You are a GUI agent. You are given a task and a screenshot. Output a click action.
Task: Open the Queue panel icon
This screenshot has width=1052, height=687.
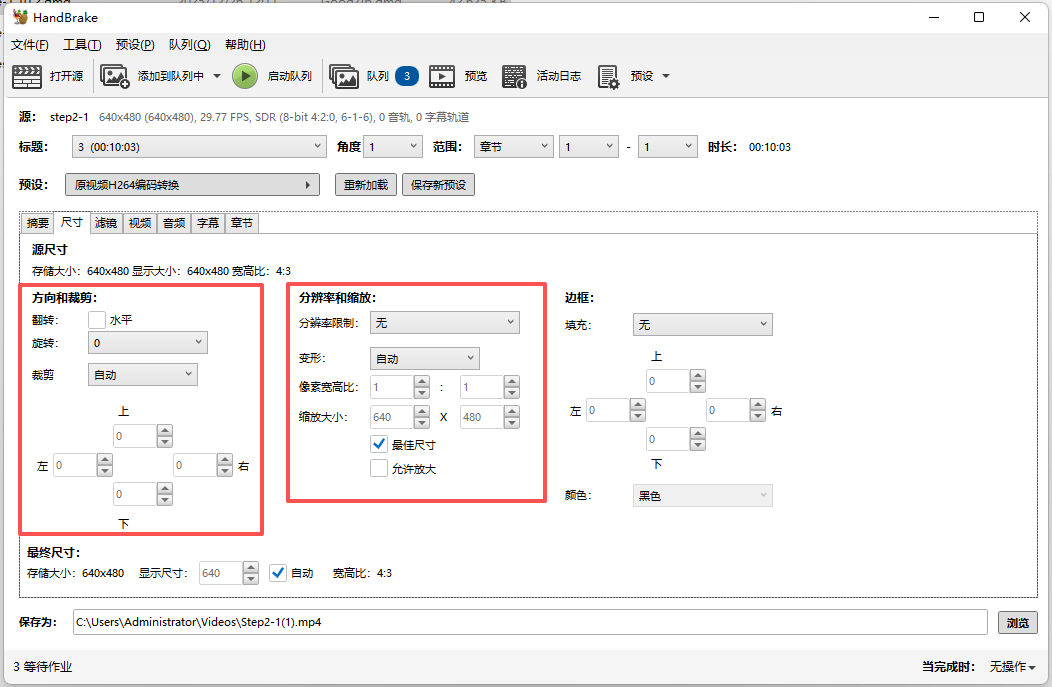[x=344, y=76]
